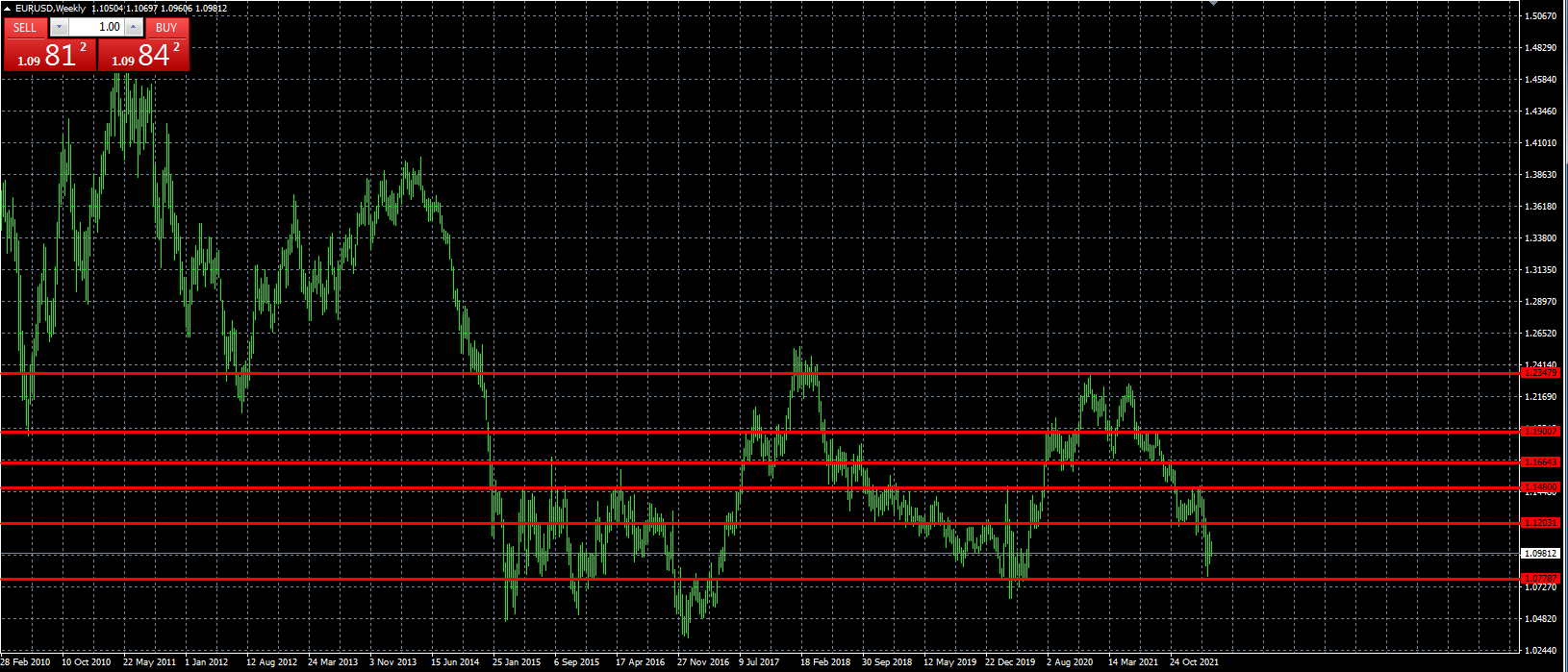1568x672 pixels.
Task: Click the 1.36180 price scale label
Action: [x=1541, y=207]
